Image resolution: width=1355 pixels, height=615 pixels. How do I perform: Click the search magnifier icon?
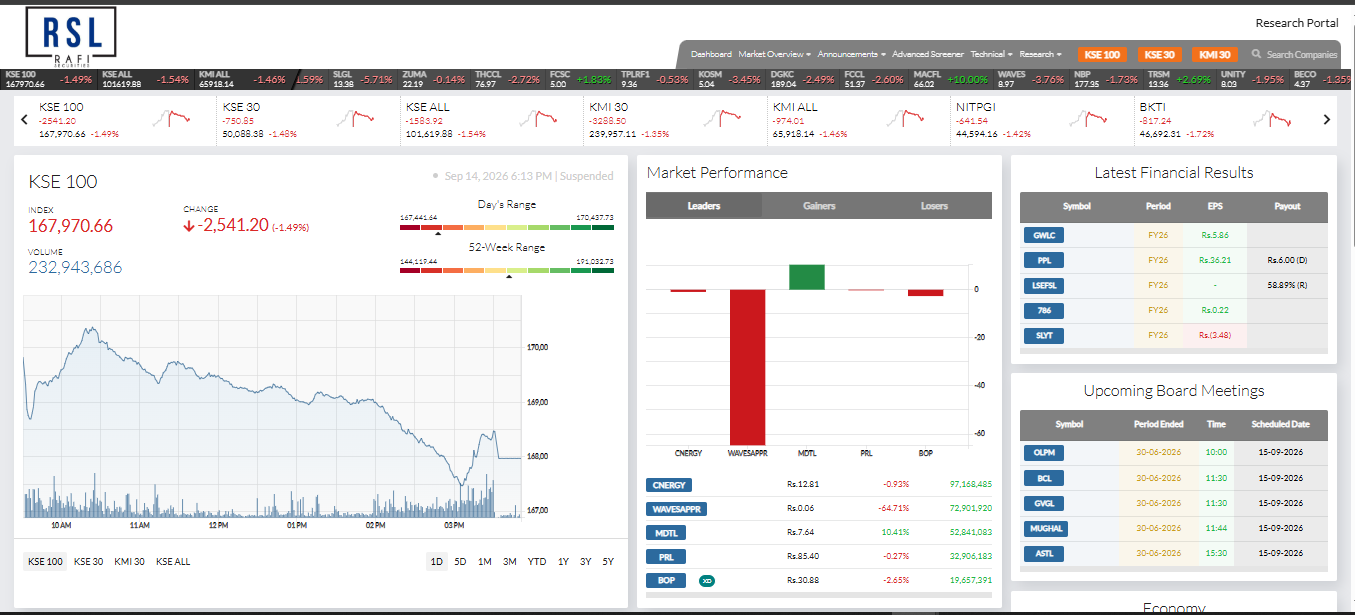(1257, 54)
